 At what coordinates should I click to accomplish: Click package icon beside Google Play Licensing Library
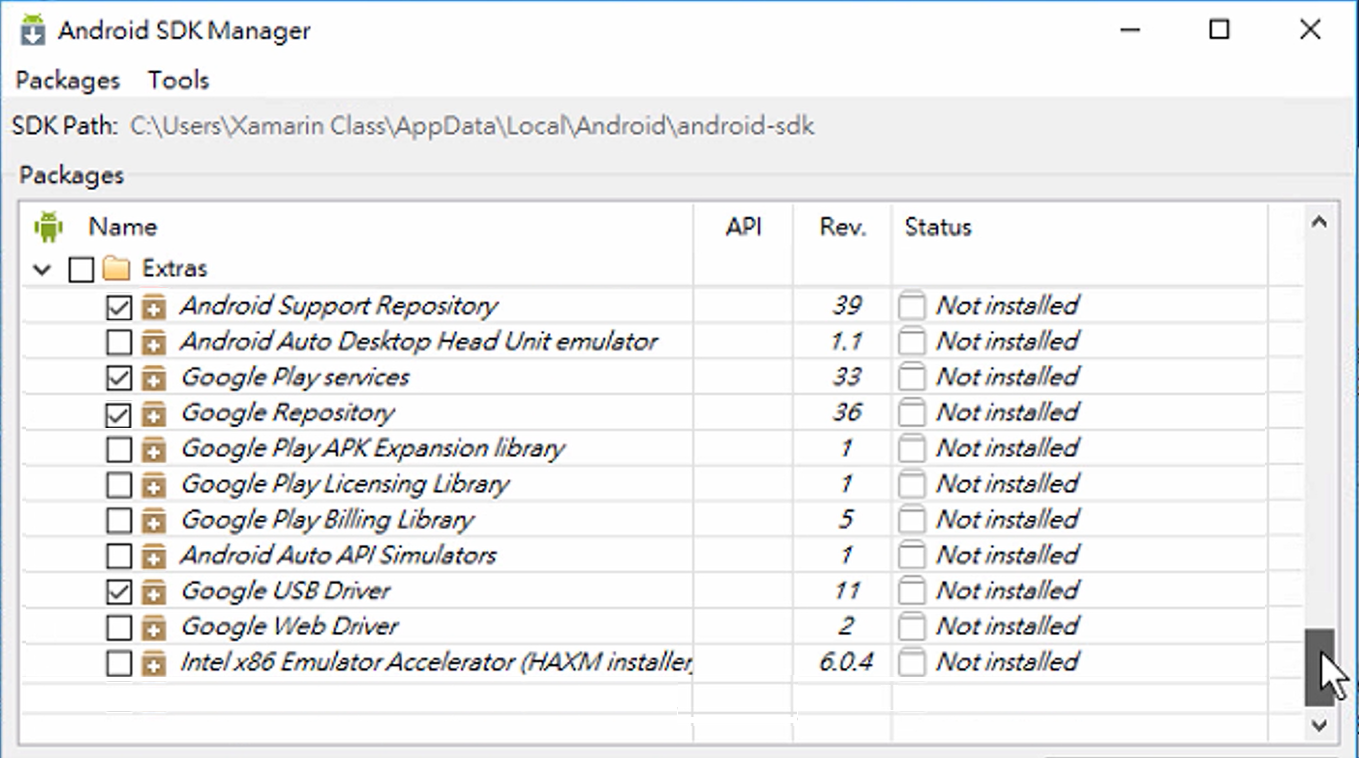(x=153, y=485)
